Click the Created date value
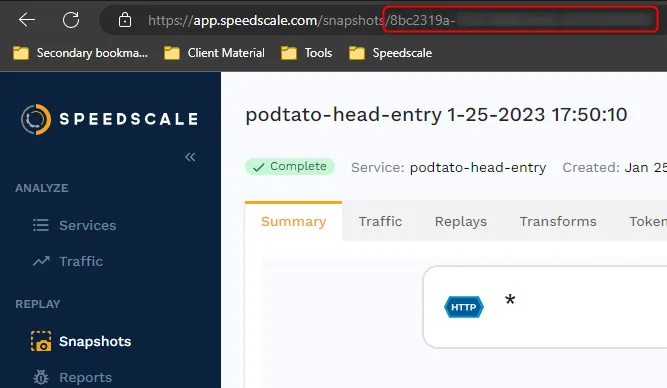The image size is (667, 388). pyautogui.click(x=645, y=168)
